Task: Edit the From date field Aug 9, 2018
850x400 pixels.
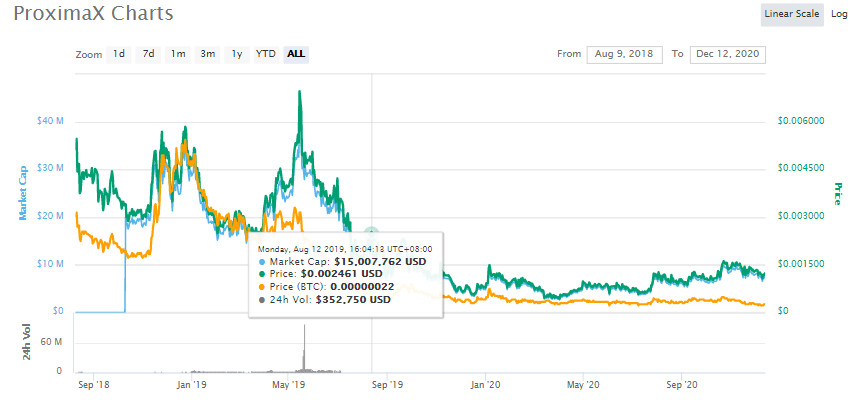Action: 624,55
